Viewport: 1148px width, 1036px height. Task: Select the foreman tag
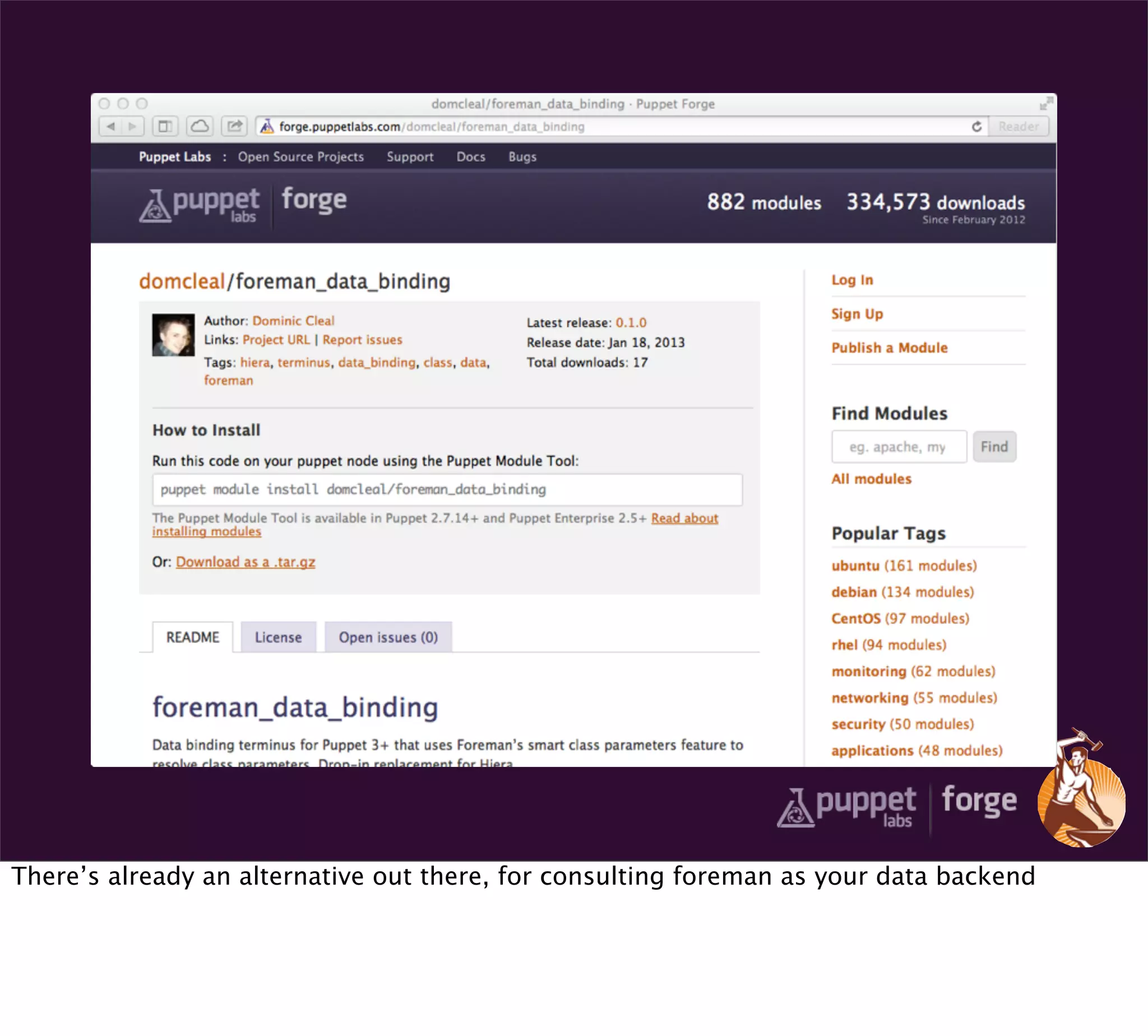tap(228, 380)
